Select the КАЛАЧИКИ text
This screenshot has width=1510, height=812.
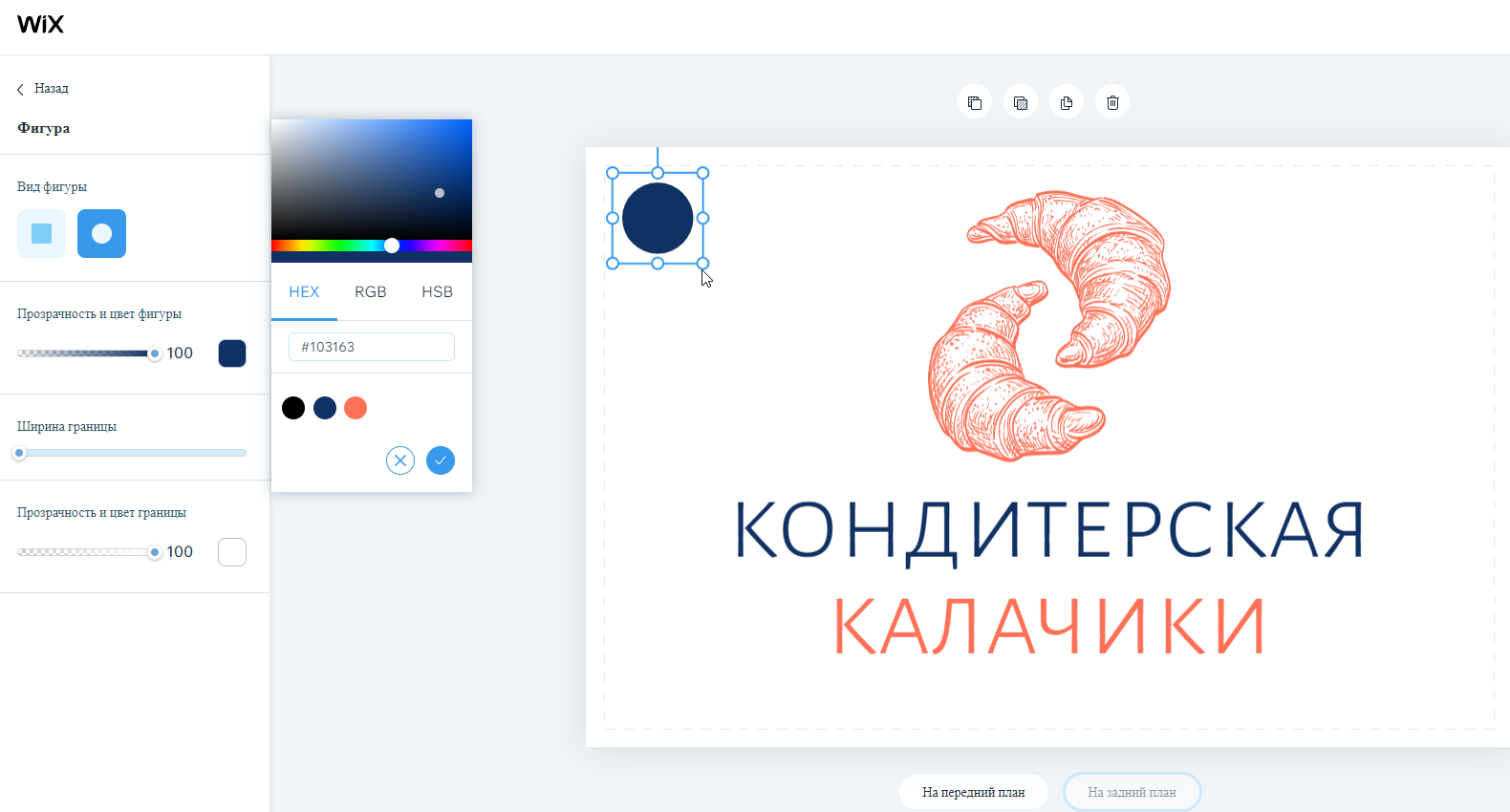(x=1049, y=626)
